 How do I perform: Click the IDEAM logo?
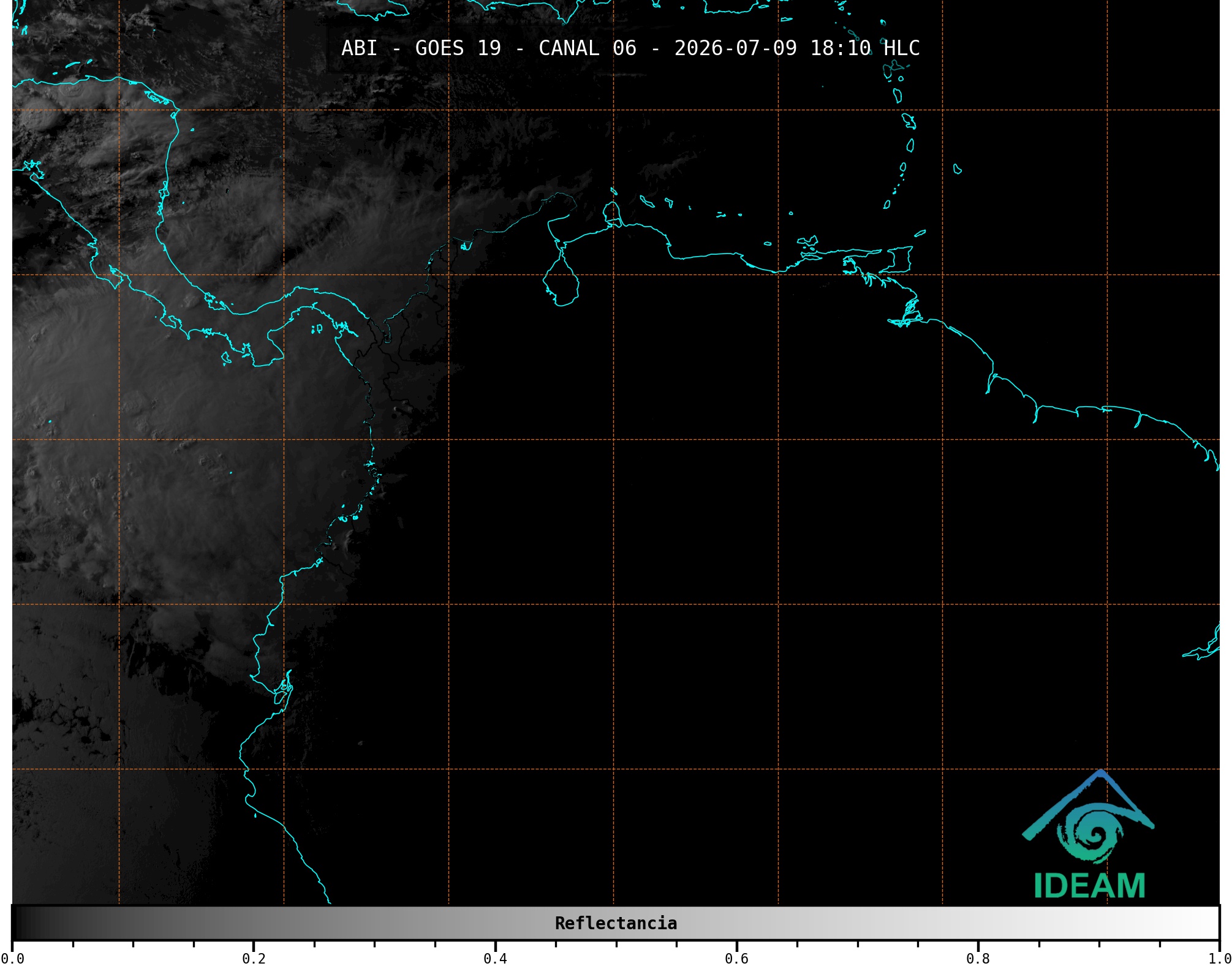point(1089,834)
